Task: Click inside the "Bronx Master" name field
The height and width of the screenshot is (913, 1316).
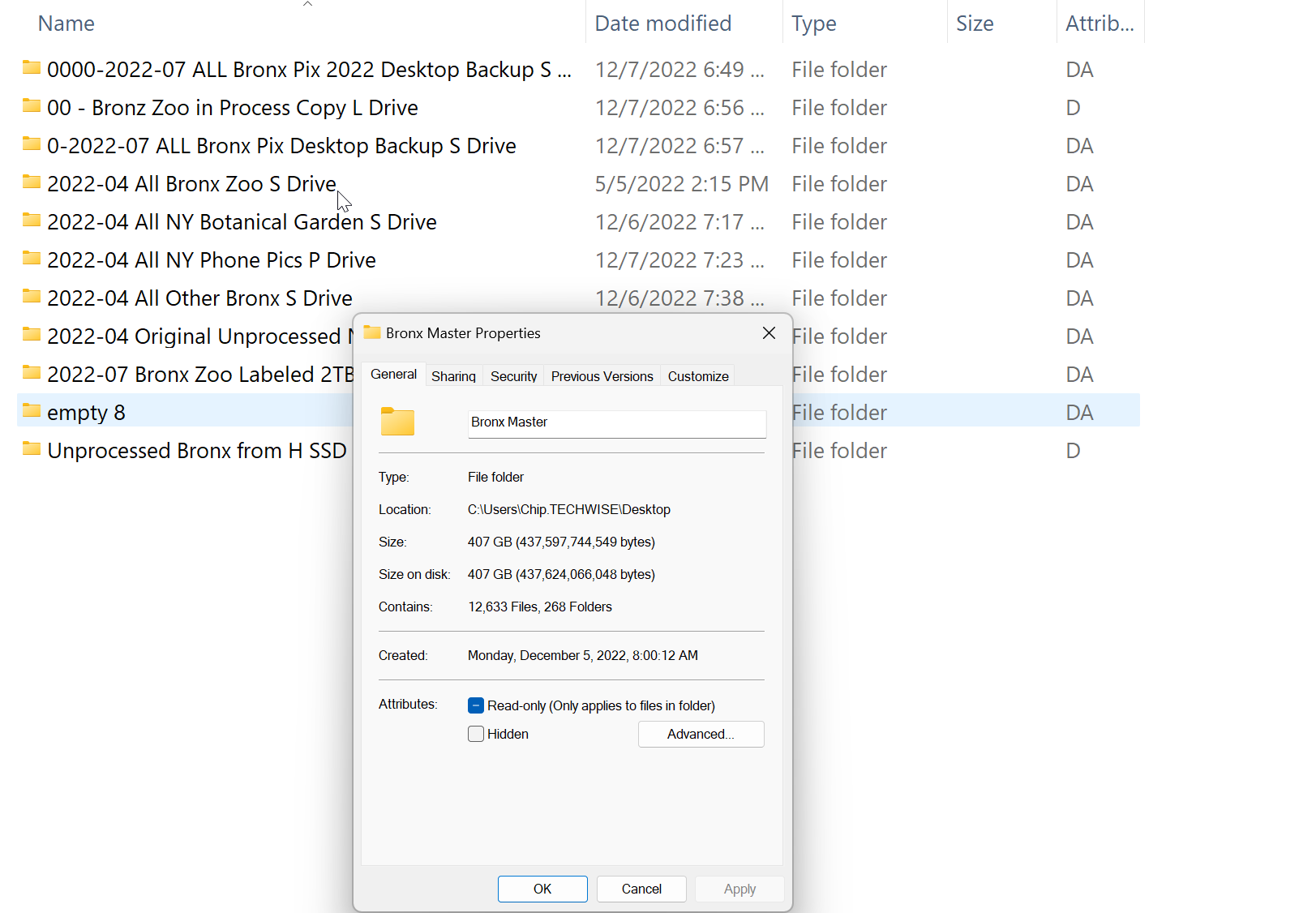Action: point(616,422)
